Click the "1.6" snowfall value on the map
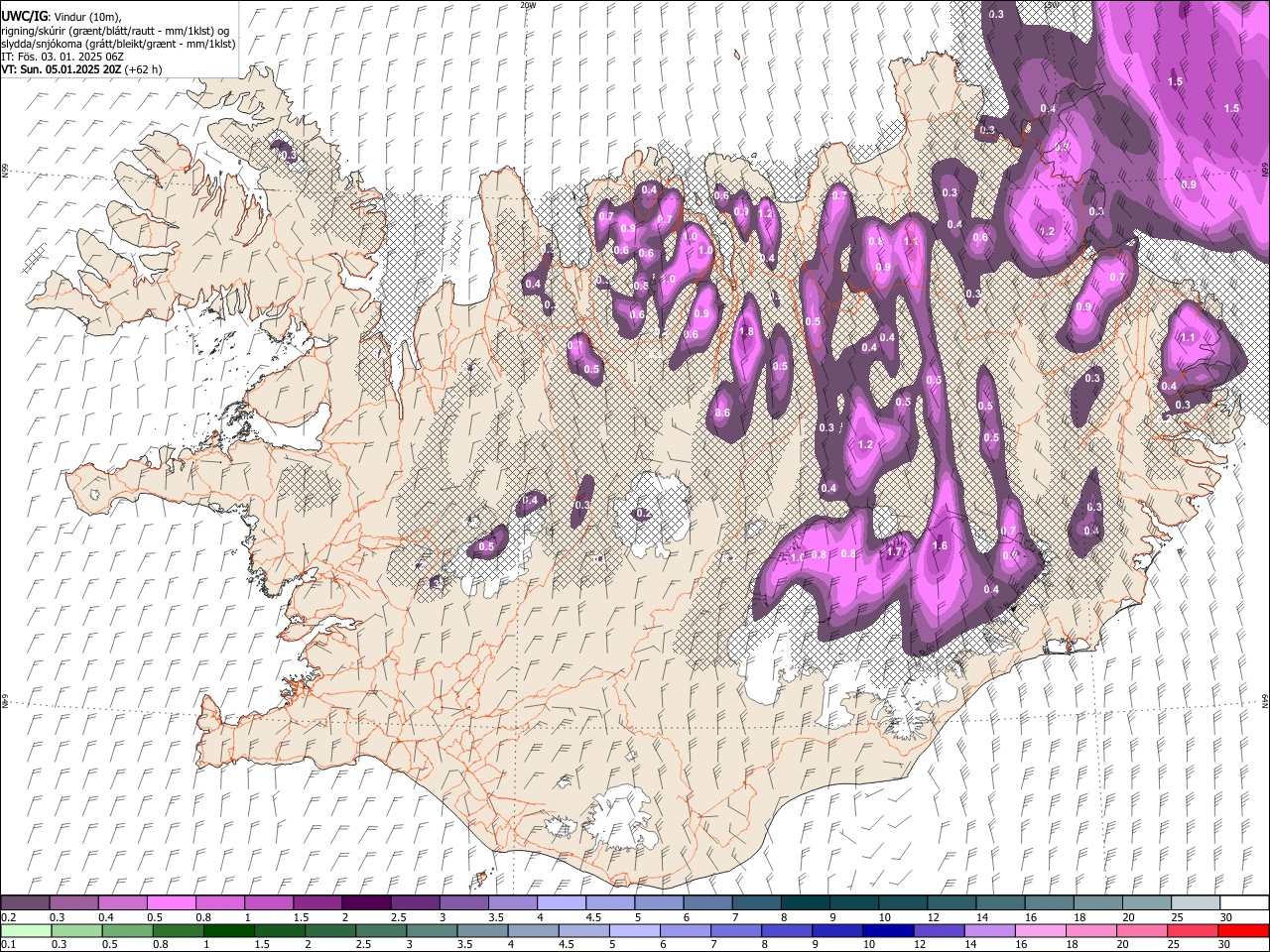This screenshot has height=952, width=1270. (x=941, y=545)
